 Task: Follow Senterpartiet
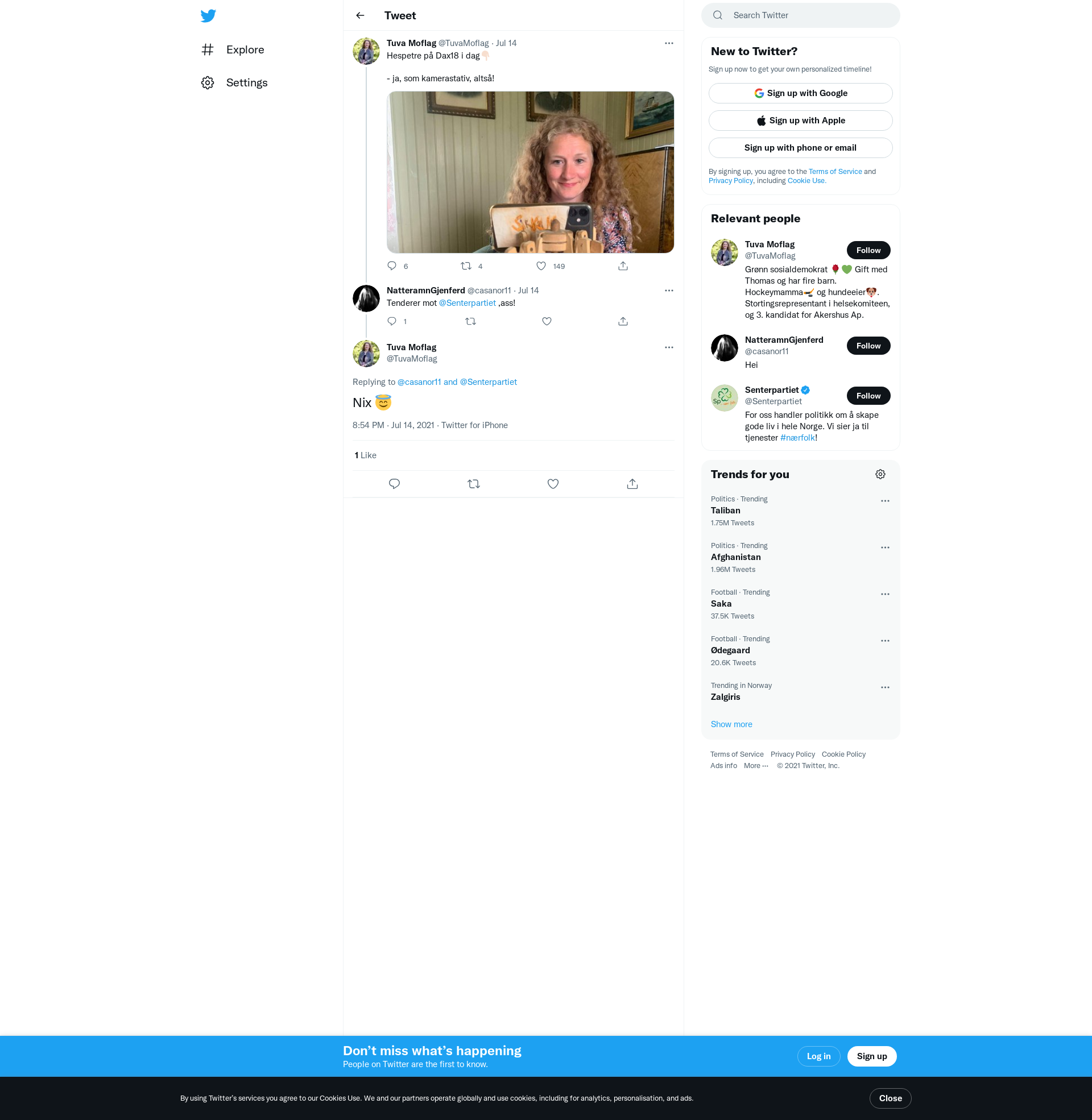(868, 396)
